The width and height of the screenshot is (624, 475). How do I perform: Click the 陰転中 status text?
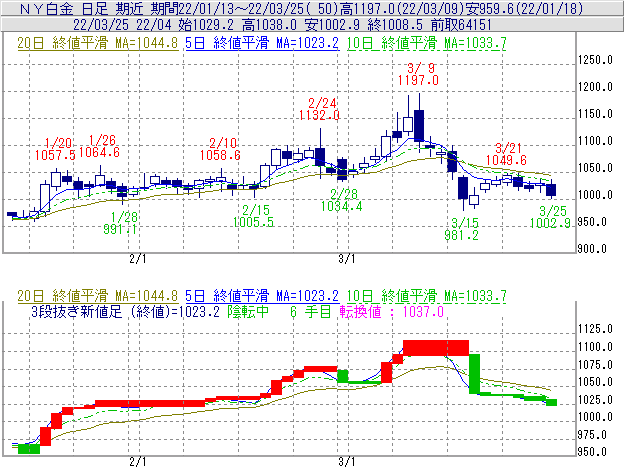click(x=248, y=312)
